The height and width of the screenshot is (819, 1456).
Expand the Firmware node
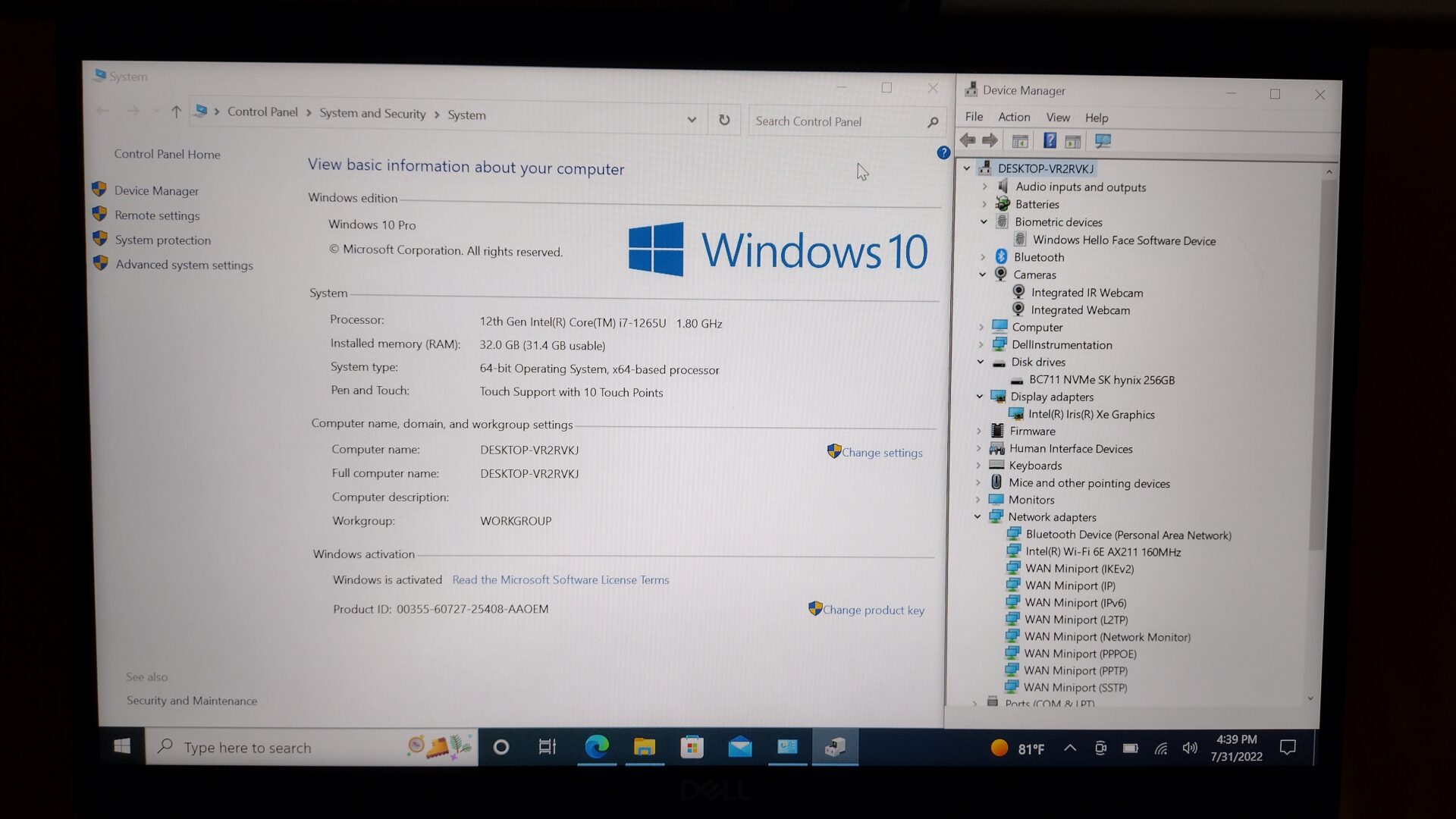pos(979,431)
